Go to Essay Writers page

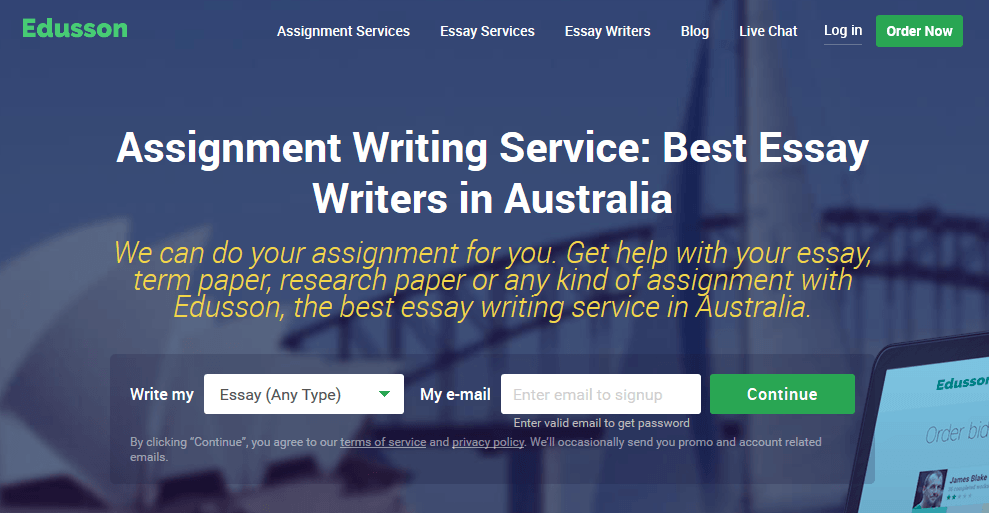click(607, 32)
